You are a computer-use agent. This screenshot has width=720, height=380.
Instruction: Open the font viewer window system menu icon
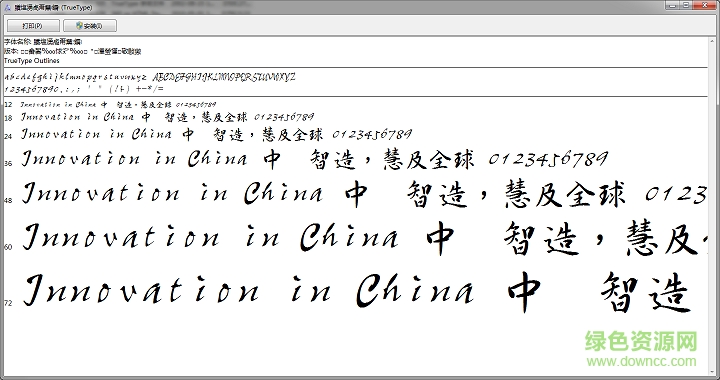[7, 7]
